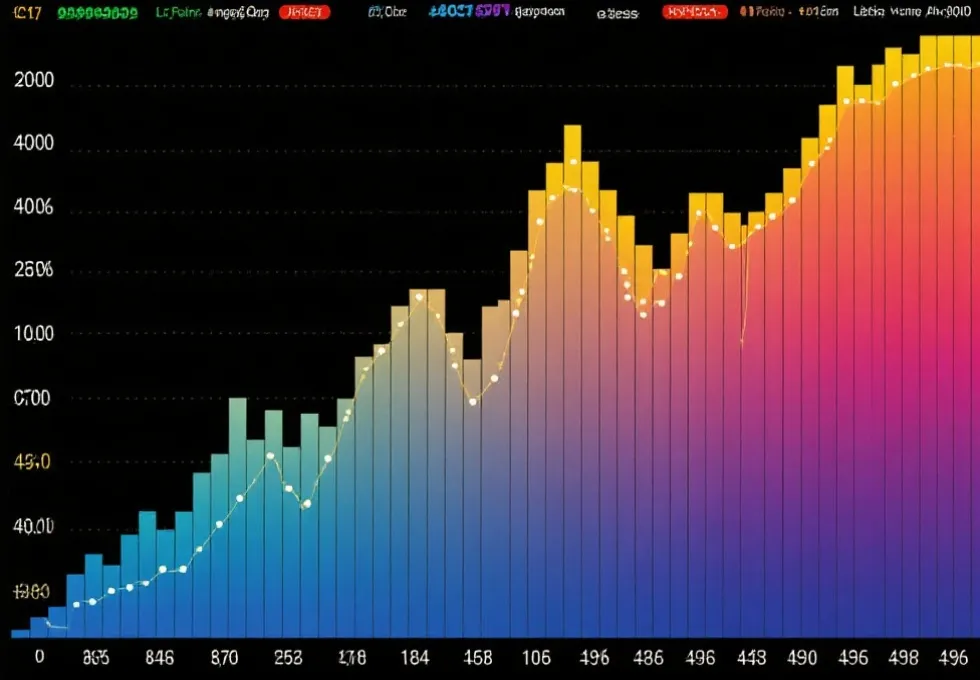The height and width of the screenshot is (680, 980).
Task: Select the shortest blue bar at the far left
Action: tap(20, 633)
